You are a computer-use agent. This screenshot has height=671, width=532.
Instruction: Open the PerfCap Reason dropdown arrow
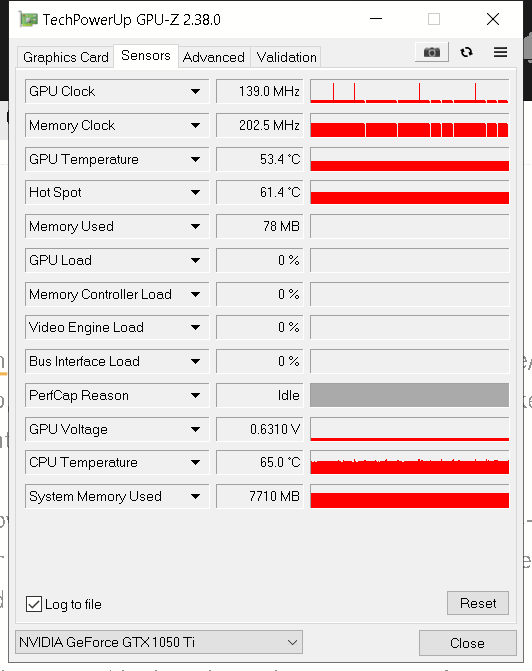[x=196, y=395]
